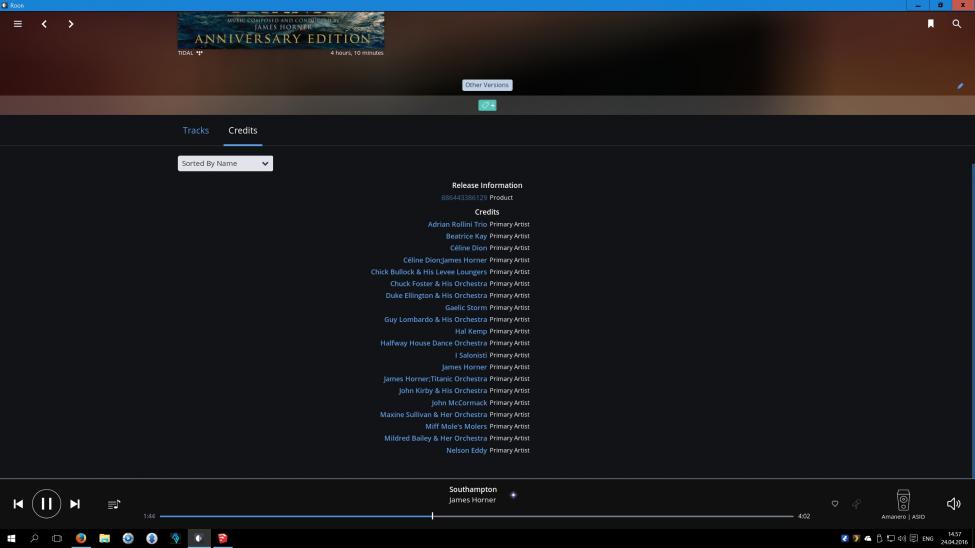Click the pencil edit icon
975x548 pixels.
[x=960, y=86]
